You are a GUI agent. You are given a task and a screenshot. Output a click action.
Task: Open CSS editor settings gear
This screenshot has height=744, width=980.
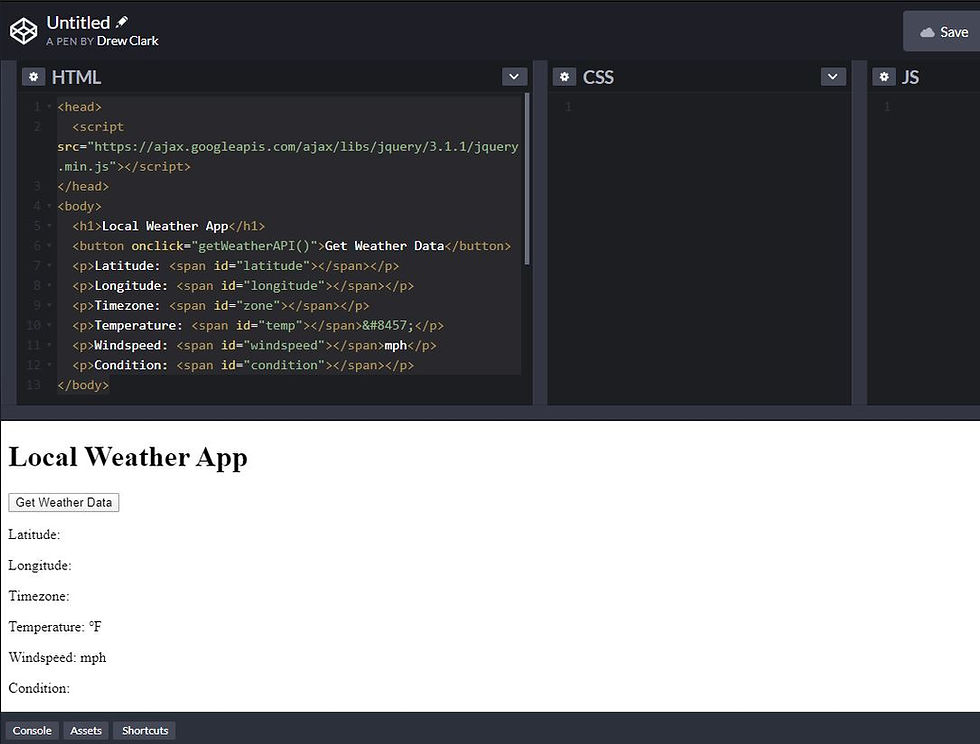564,77
